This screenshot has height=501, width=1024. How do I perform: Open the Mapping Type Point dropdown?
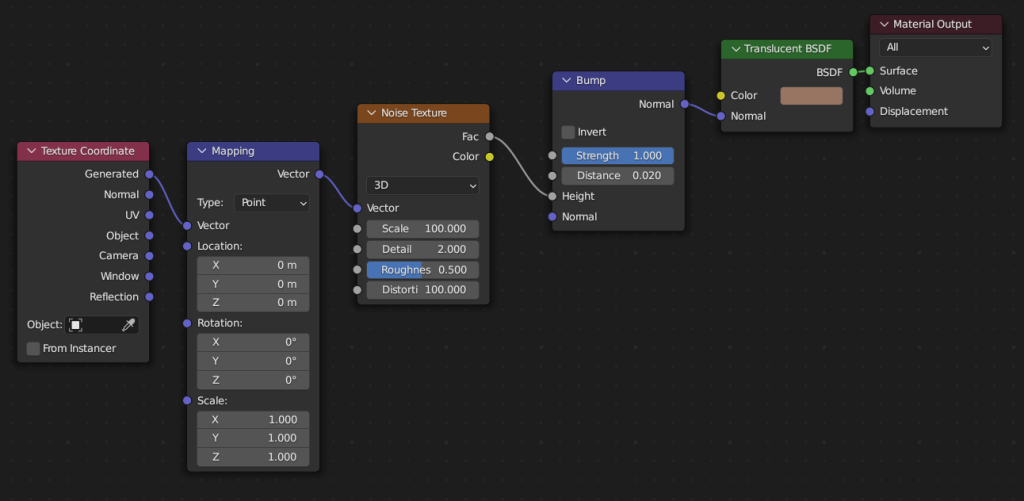[x=272, y=203]
